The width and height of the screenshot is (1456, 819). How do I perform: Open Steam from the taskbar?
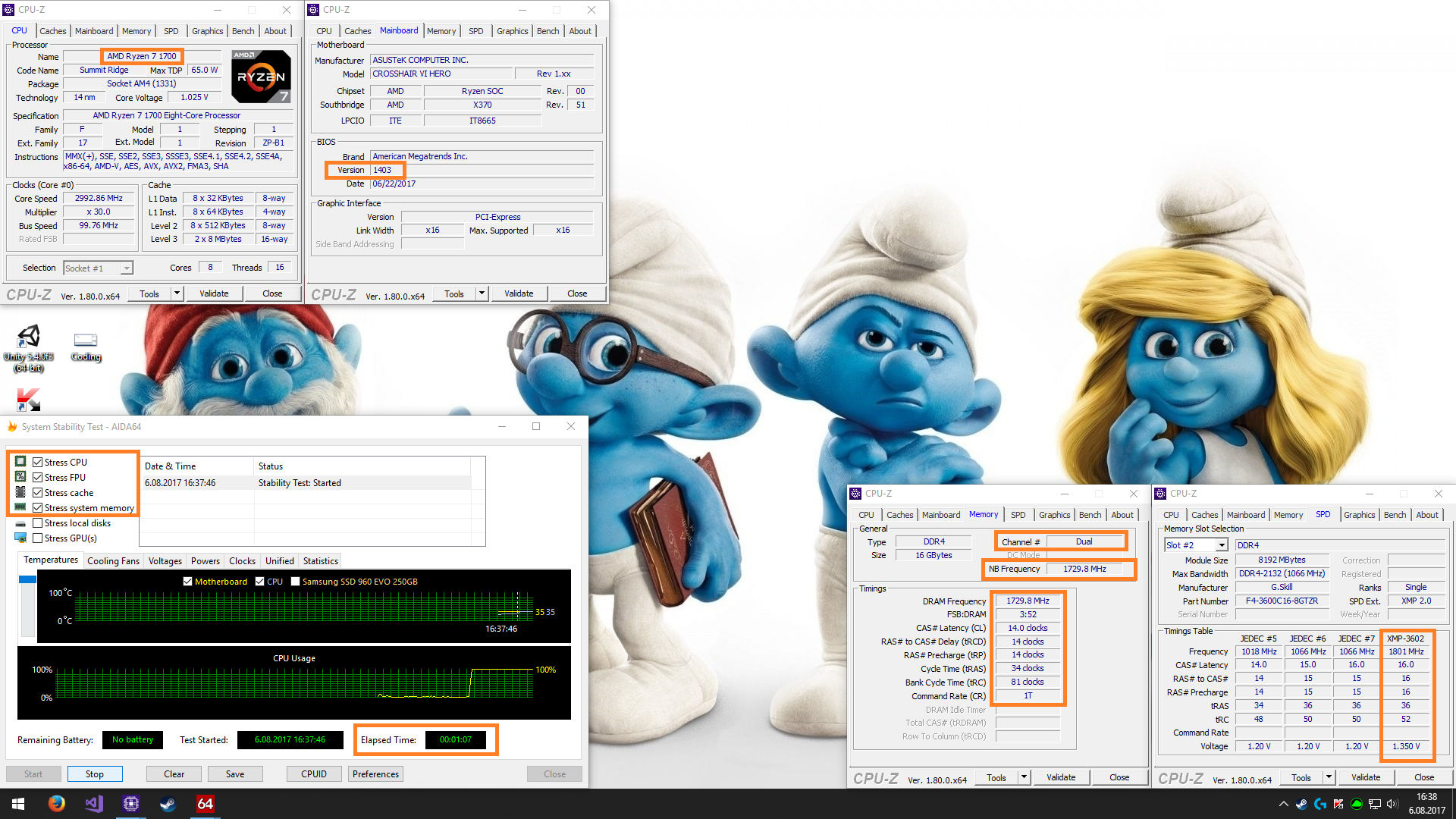pos(168,804)
